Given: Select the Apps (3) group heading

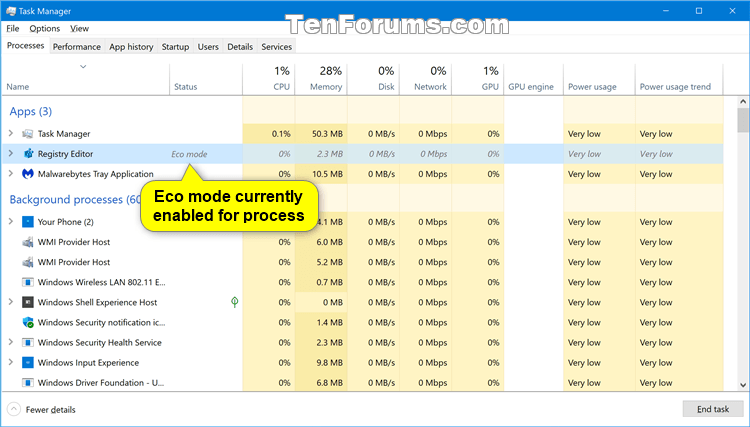Looking at the screenshot, I should pos(31,111).
